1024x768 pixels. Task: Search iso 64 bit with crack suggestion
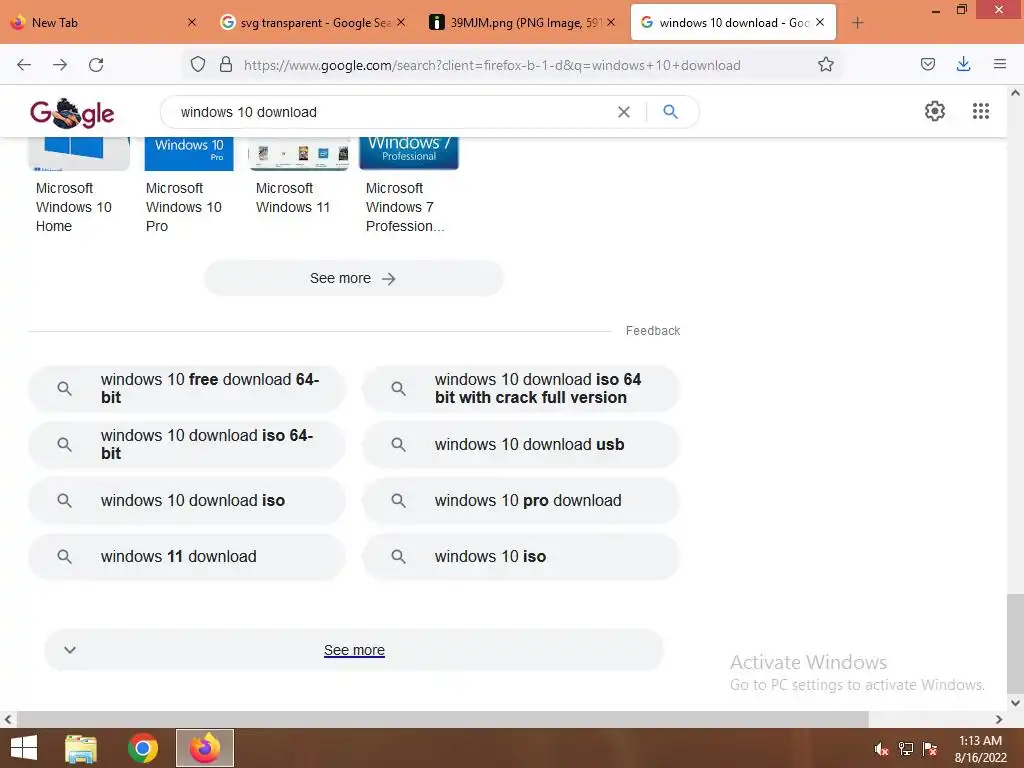[521, 389]
